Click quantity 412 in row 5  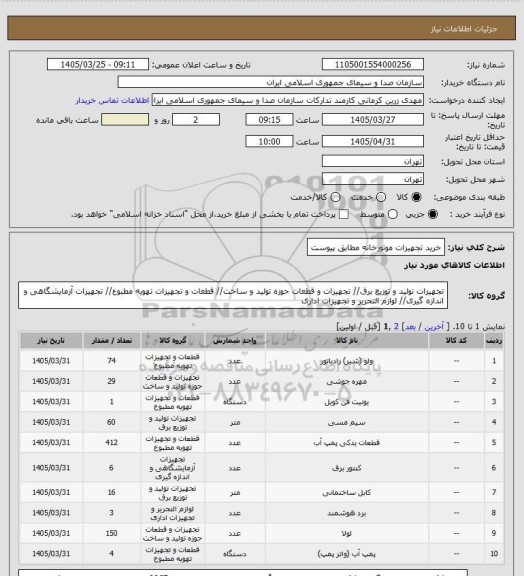click(x=112, y=443)
